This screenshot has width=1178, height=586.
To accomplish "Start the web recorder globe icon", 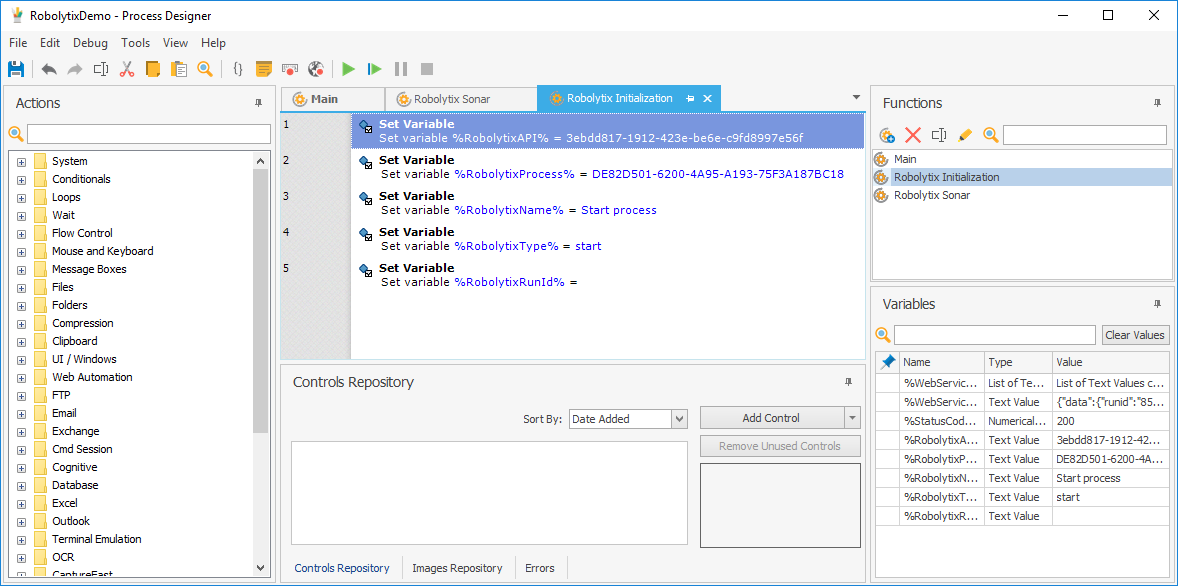I will [x=316, y=69].
